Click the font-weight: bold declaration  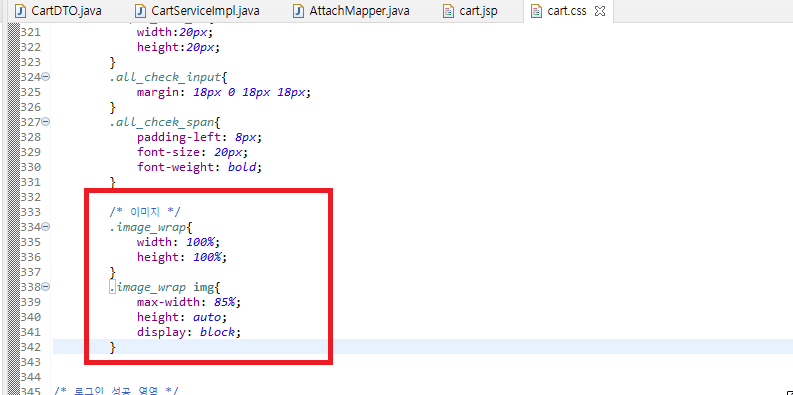199,167
